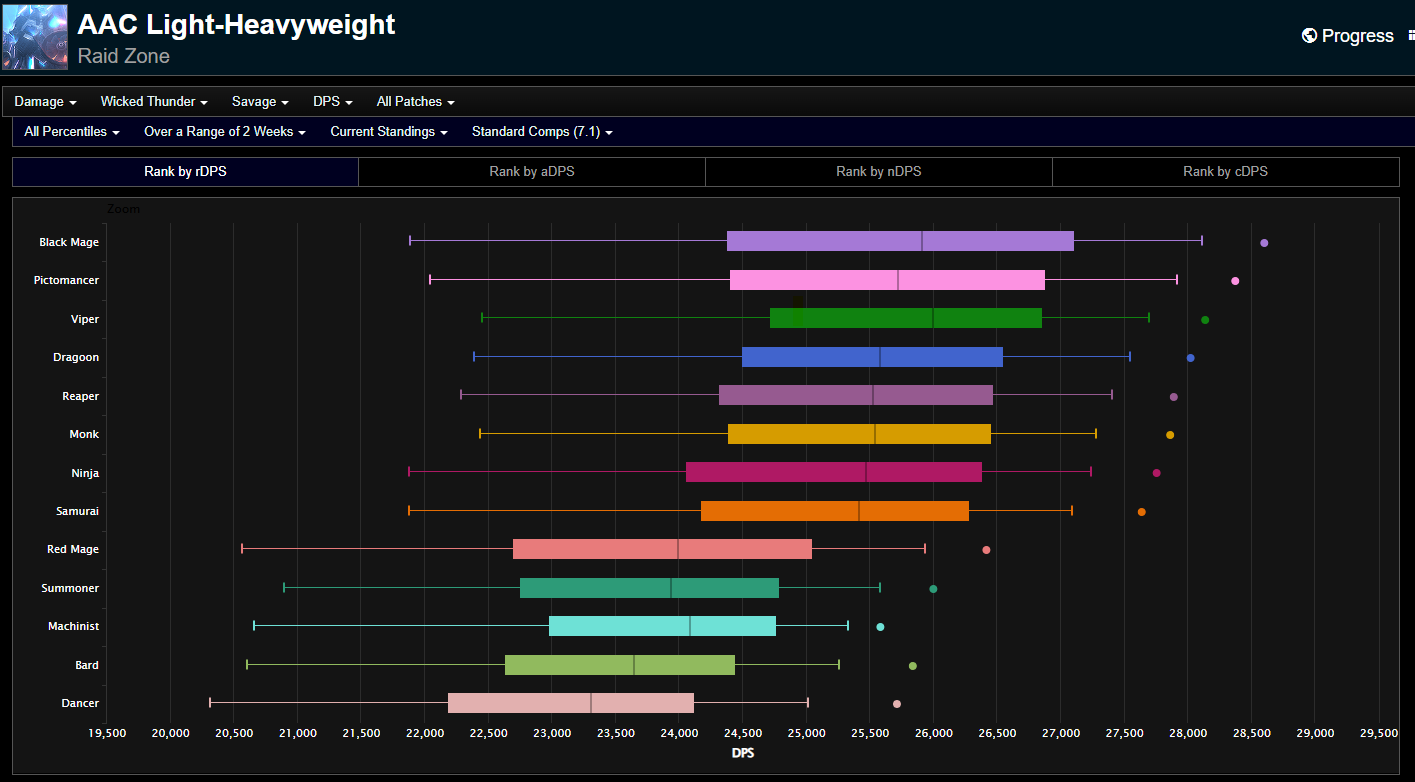Click the pink Pictomancer box bar
This screenshot has width=1415, height=782.
point(887,280)
